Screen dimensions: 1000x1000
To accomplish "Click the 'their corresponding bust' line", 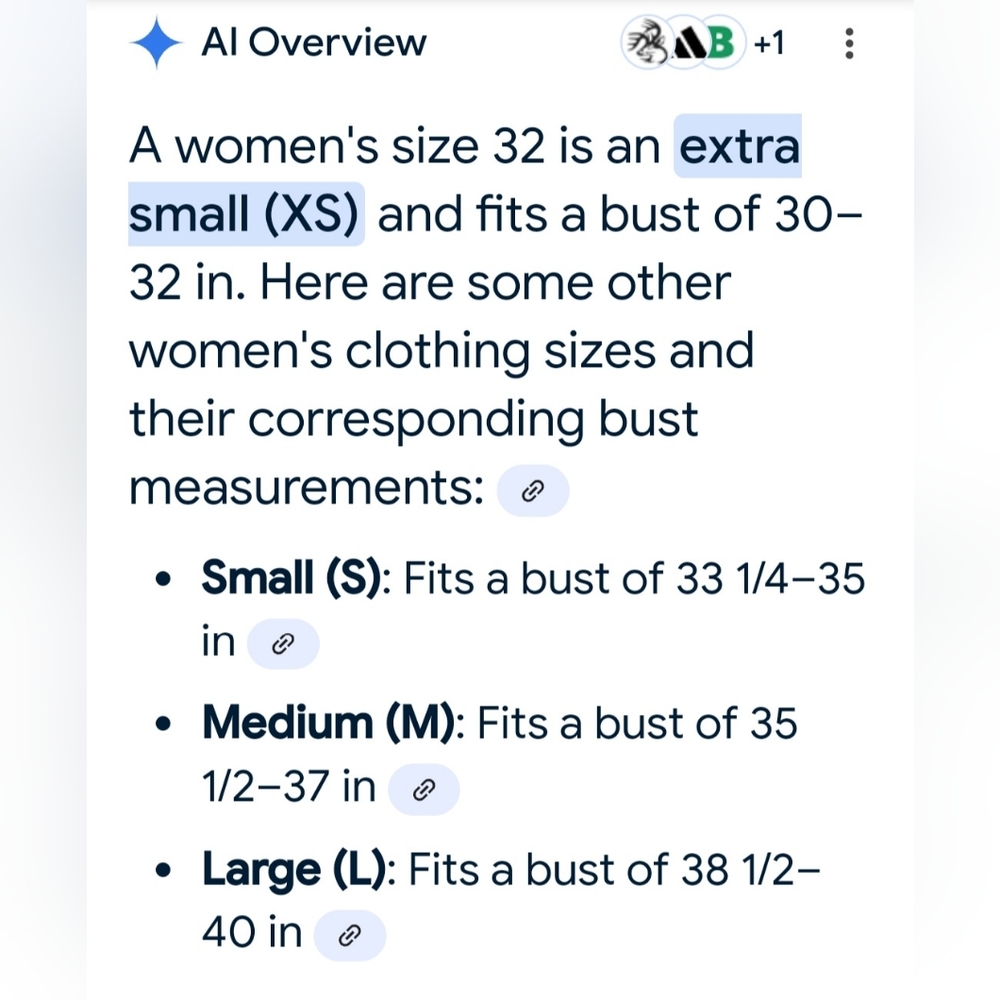I will [x=413, y=419].
